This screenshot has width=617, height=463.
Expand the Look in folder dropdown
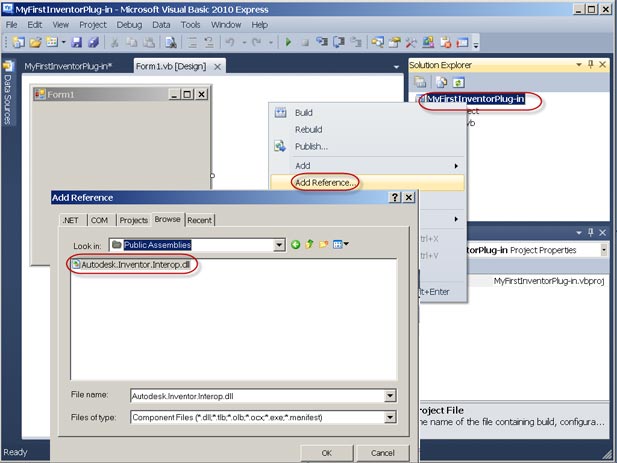click(x=279, y=244)
